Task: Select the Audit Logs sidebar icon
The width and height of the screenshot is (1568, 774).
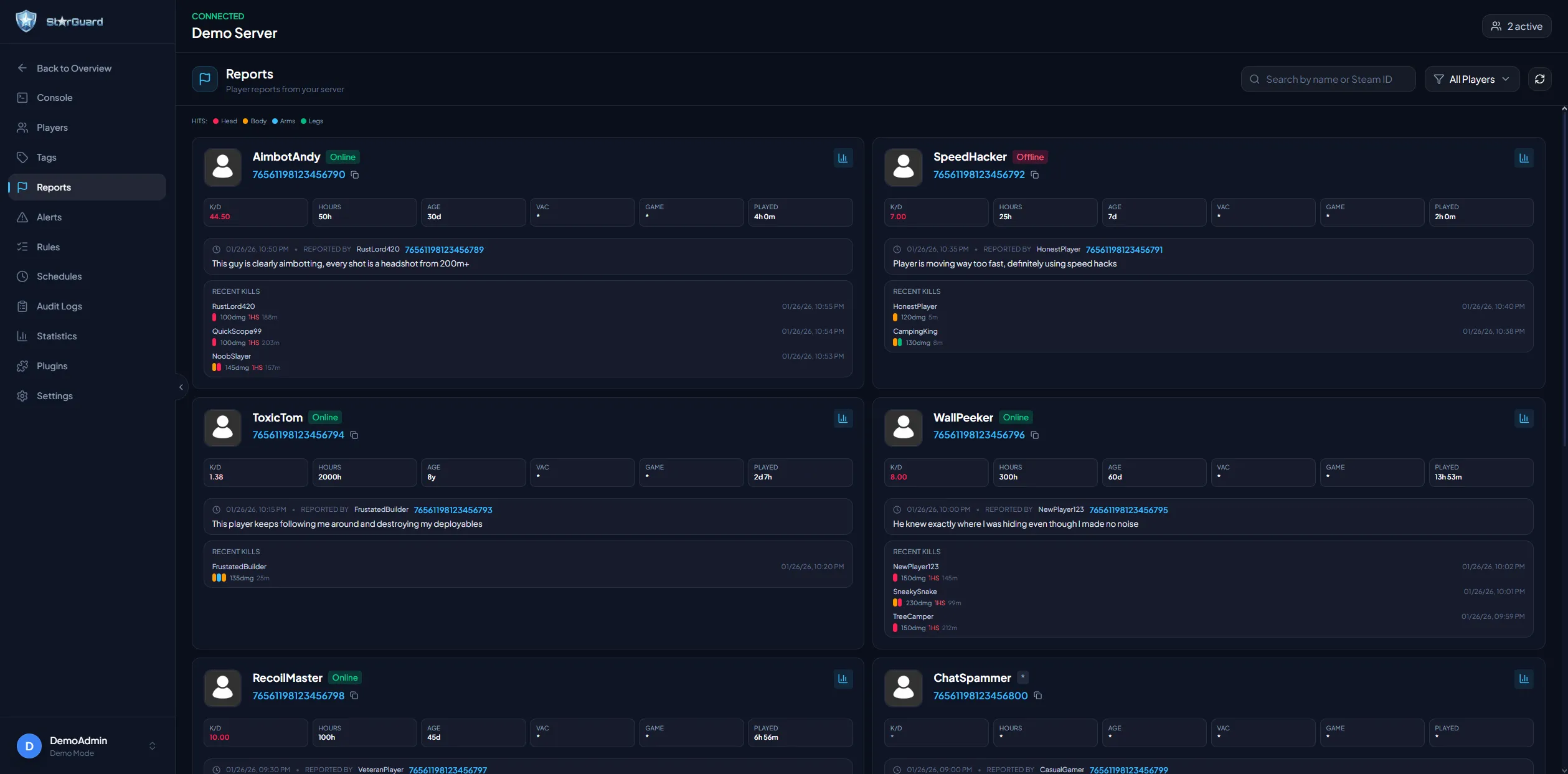Action: pyautogui.click(x=59, y=306)
